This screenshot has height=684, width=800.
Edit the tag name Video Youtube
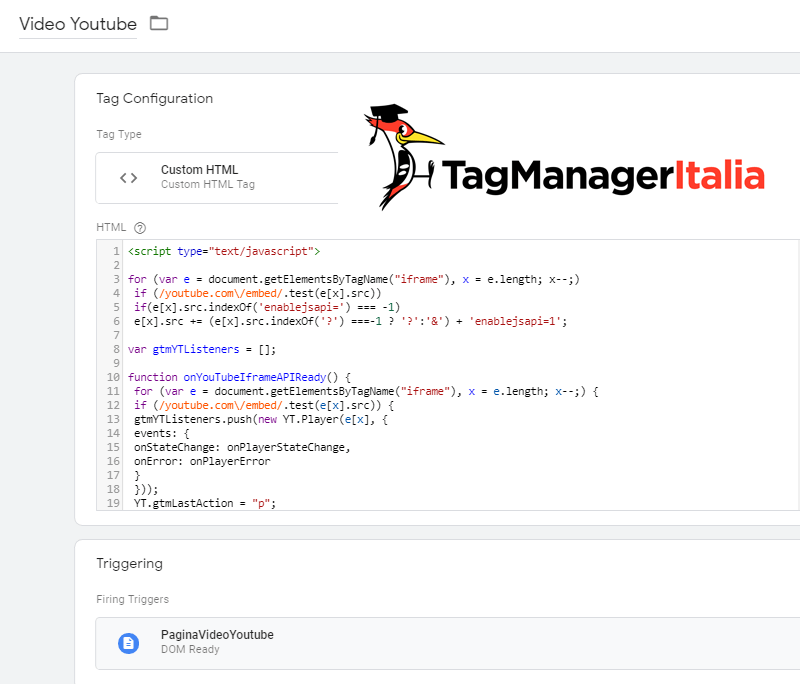coord(78,24)
